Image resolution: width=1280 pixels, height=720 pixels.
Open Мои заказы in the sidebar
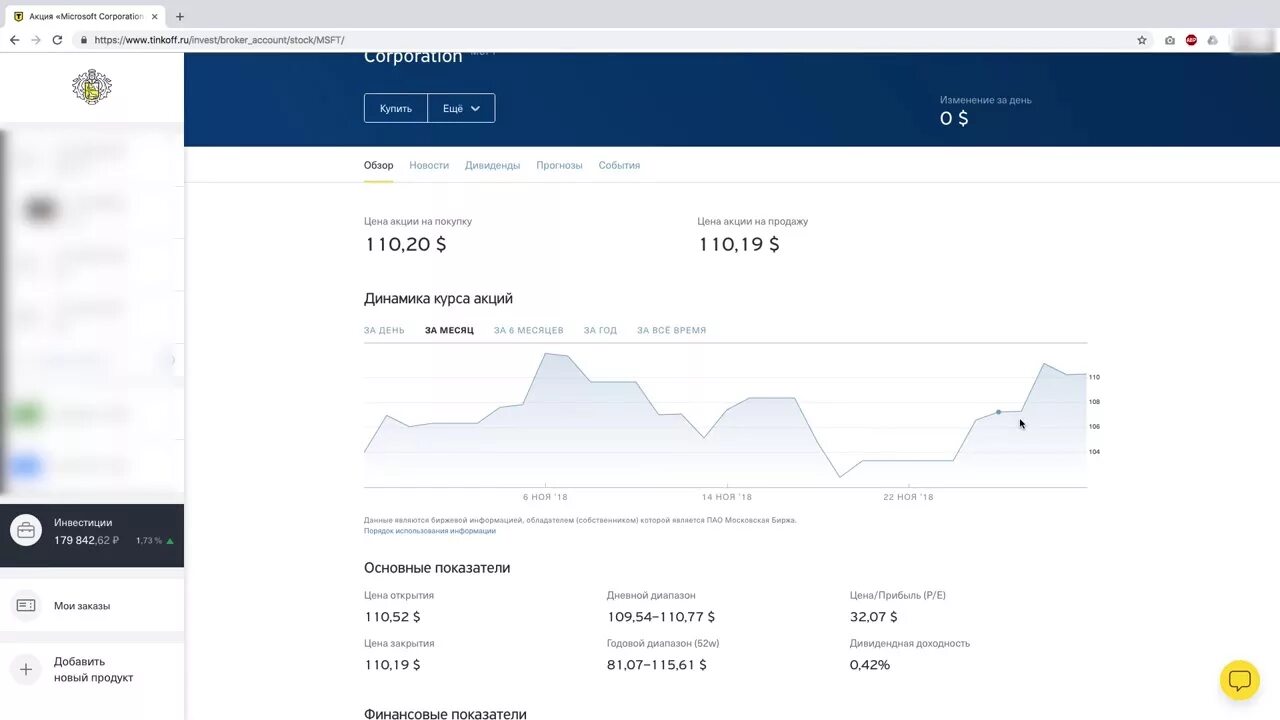pos(92,606)
